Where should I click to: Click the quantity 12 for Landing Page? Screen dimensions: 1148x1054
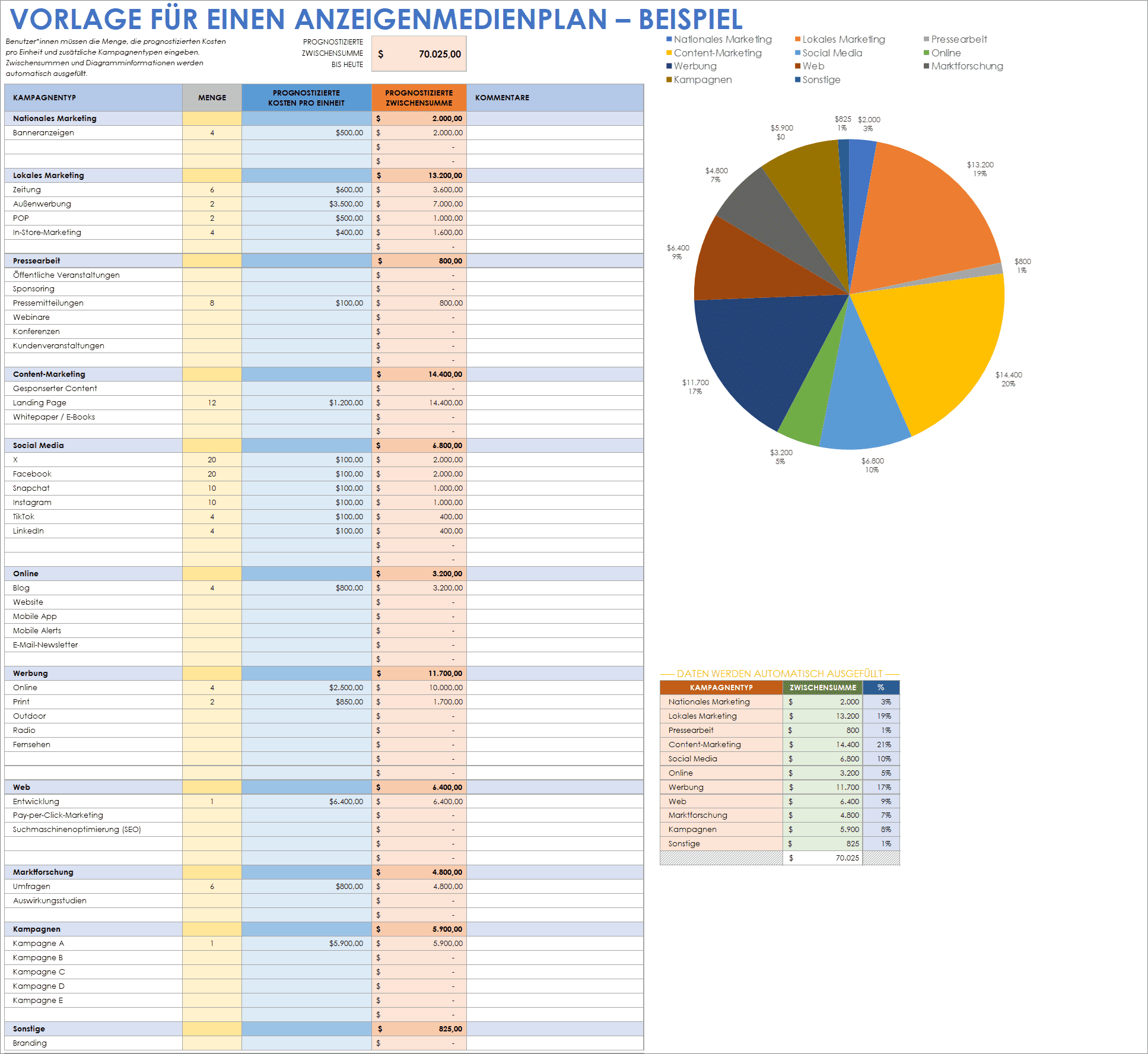click(212, 403)
